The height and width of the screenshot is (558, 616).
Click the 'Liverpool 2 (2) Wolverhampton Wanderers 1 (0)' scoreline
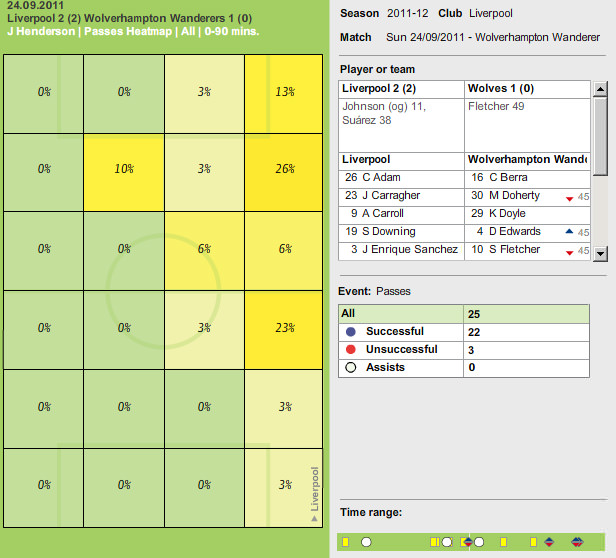pyautogui.click(x=130, y=18)
